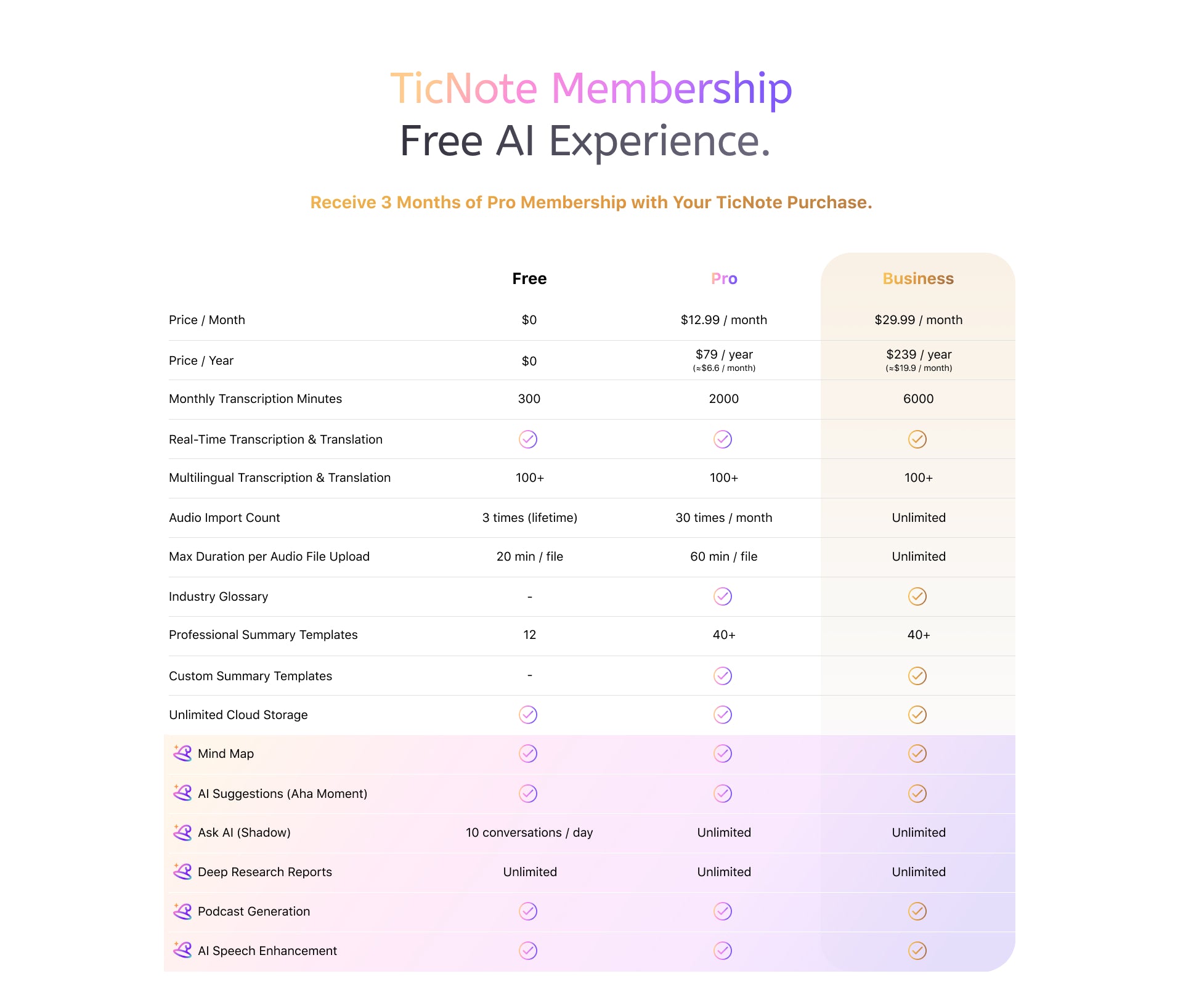
Task: Select the Pro plan column header
Action: [724, 278]
